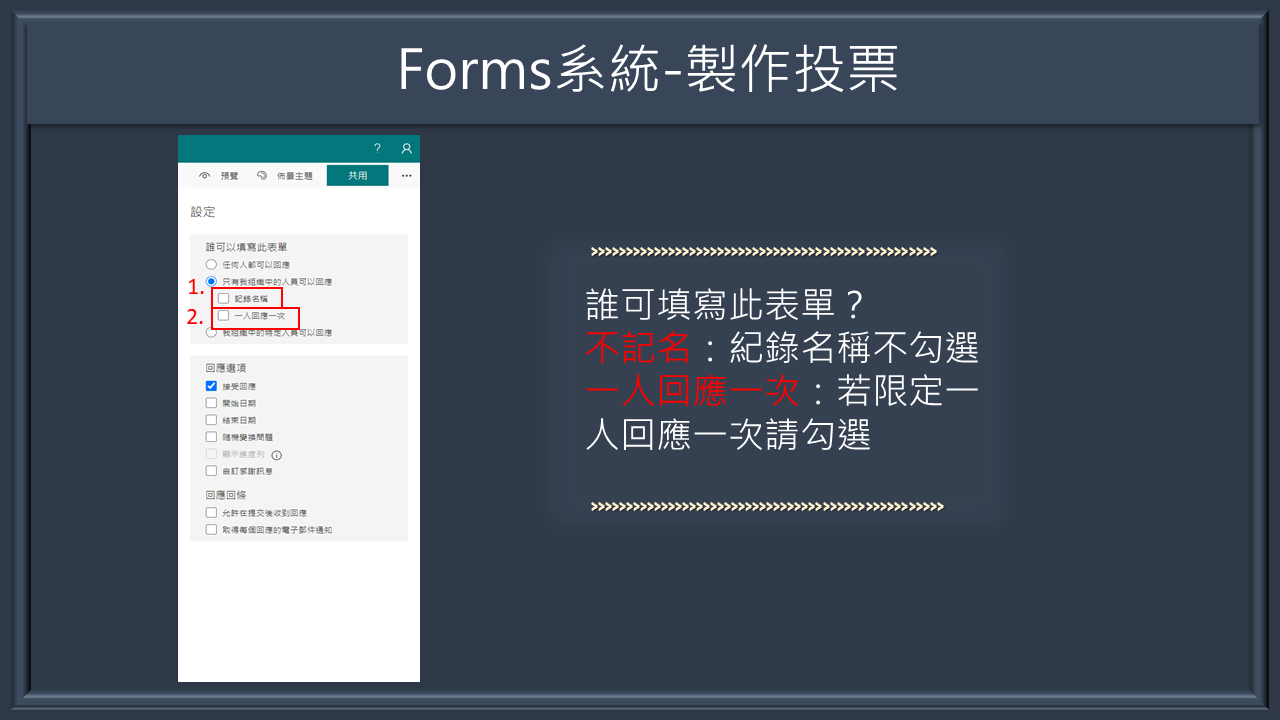Viewport: 1280px width, 720px height.
Task: Click the 預覽 preview eye icon
Action: coord(205,176)
